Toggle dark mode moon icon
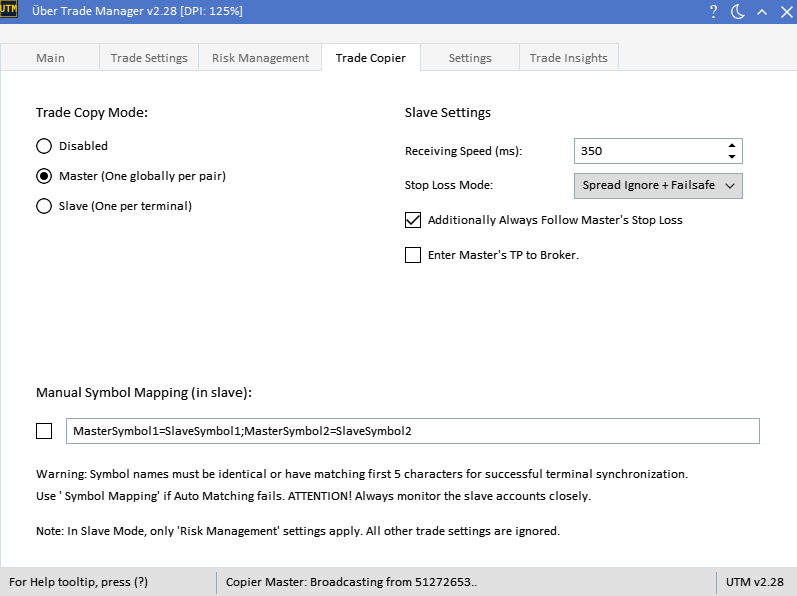797x596 pixels. [x=738, y=12]
